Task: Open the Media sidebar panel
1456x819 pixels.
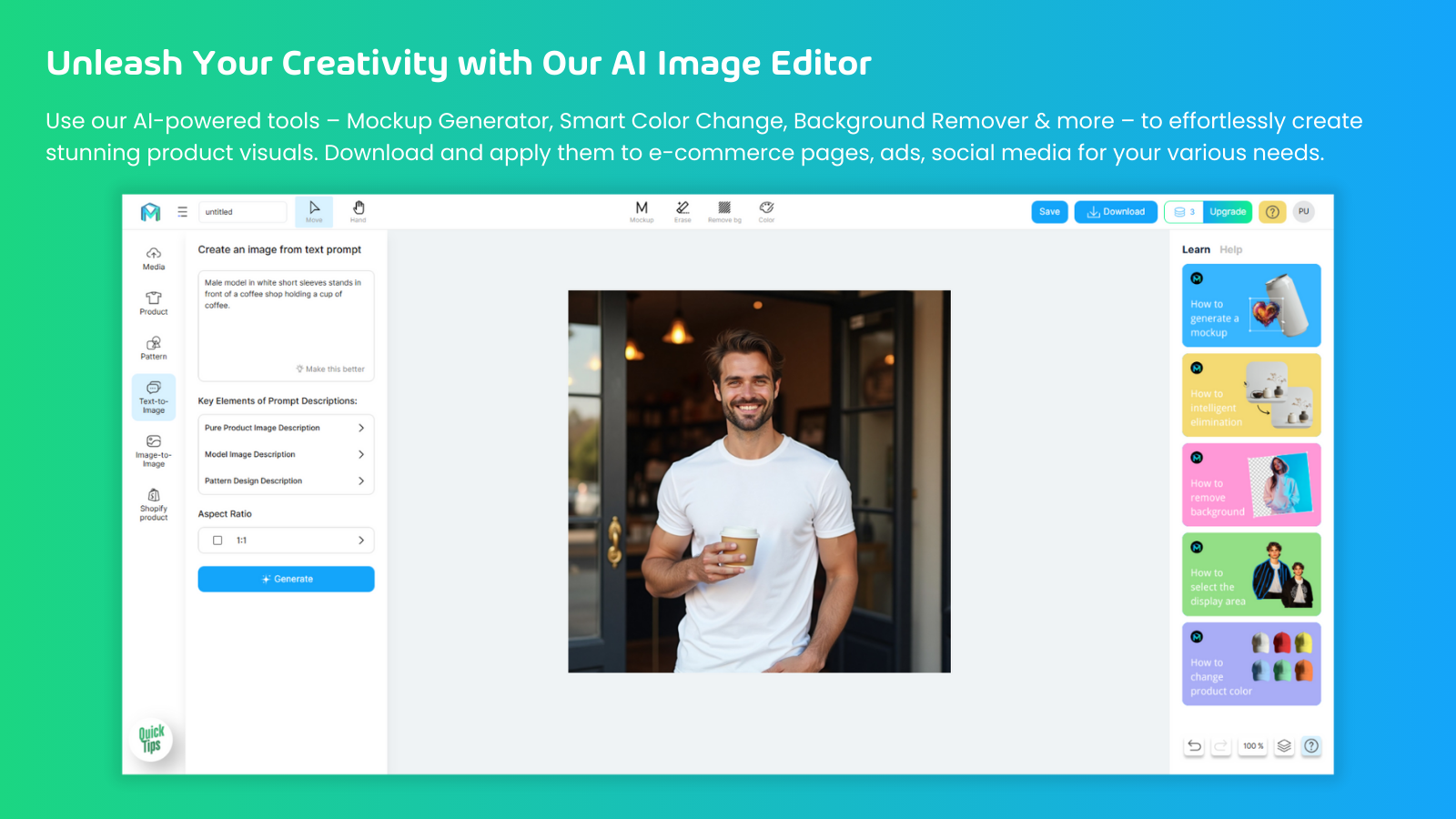Action: click(154, 258)
